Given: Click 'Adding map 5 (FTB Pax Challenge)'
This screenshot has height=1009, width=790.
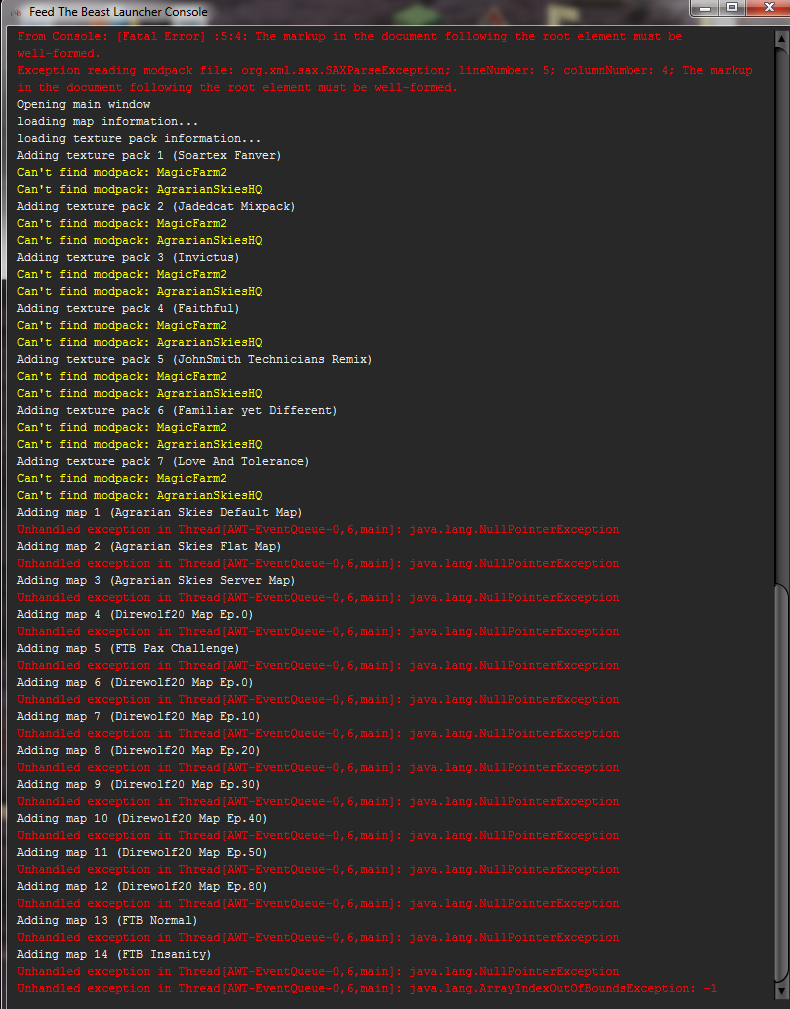Looking at the screenshot, I should pos(128,649).
